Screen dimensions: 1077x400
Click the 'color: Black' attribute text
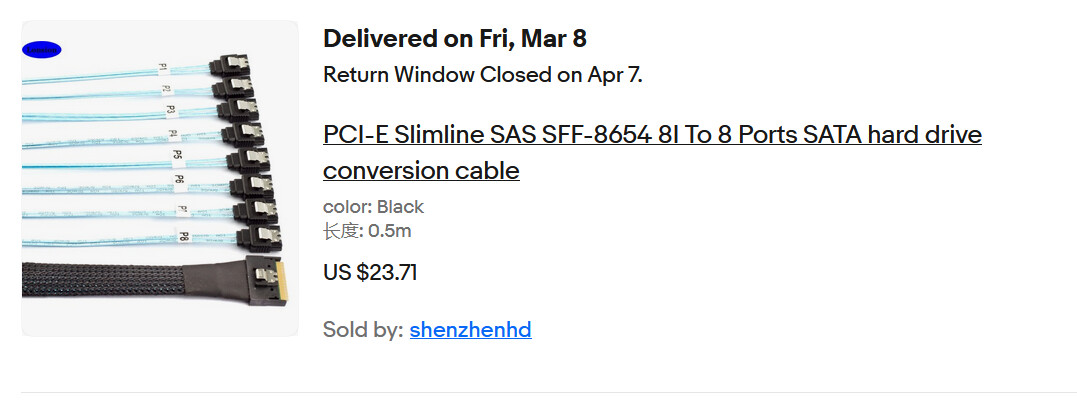click(x=373, y=207)
